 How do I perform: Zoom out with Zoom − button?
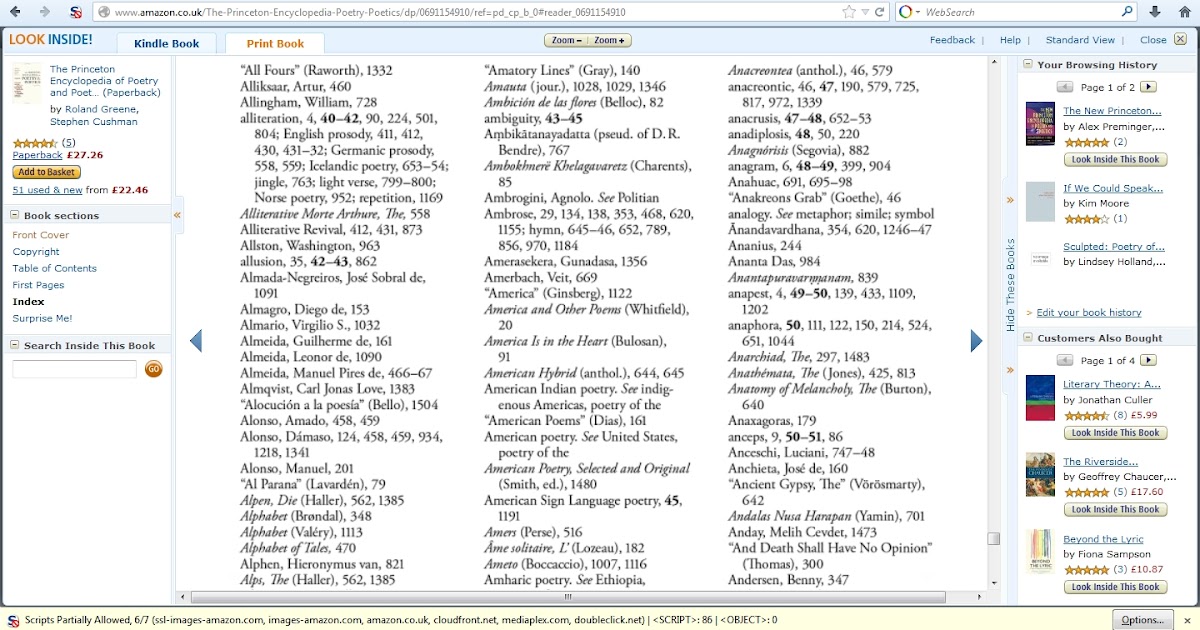(566, 40)
